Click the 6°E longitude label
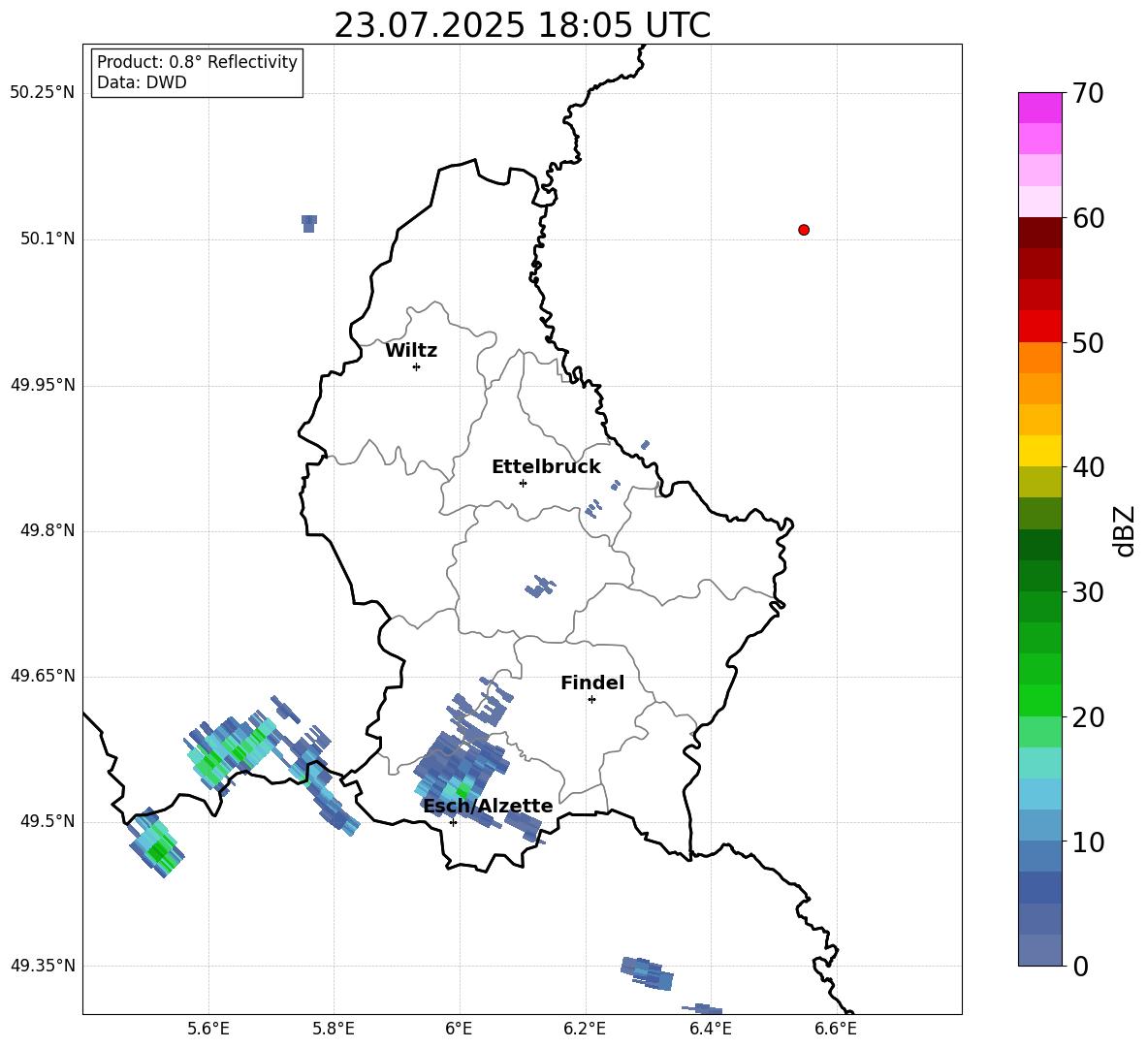The image size is (1148, 1048). pyautogui.click(x=459, y=1029)
